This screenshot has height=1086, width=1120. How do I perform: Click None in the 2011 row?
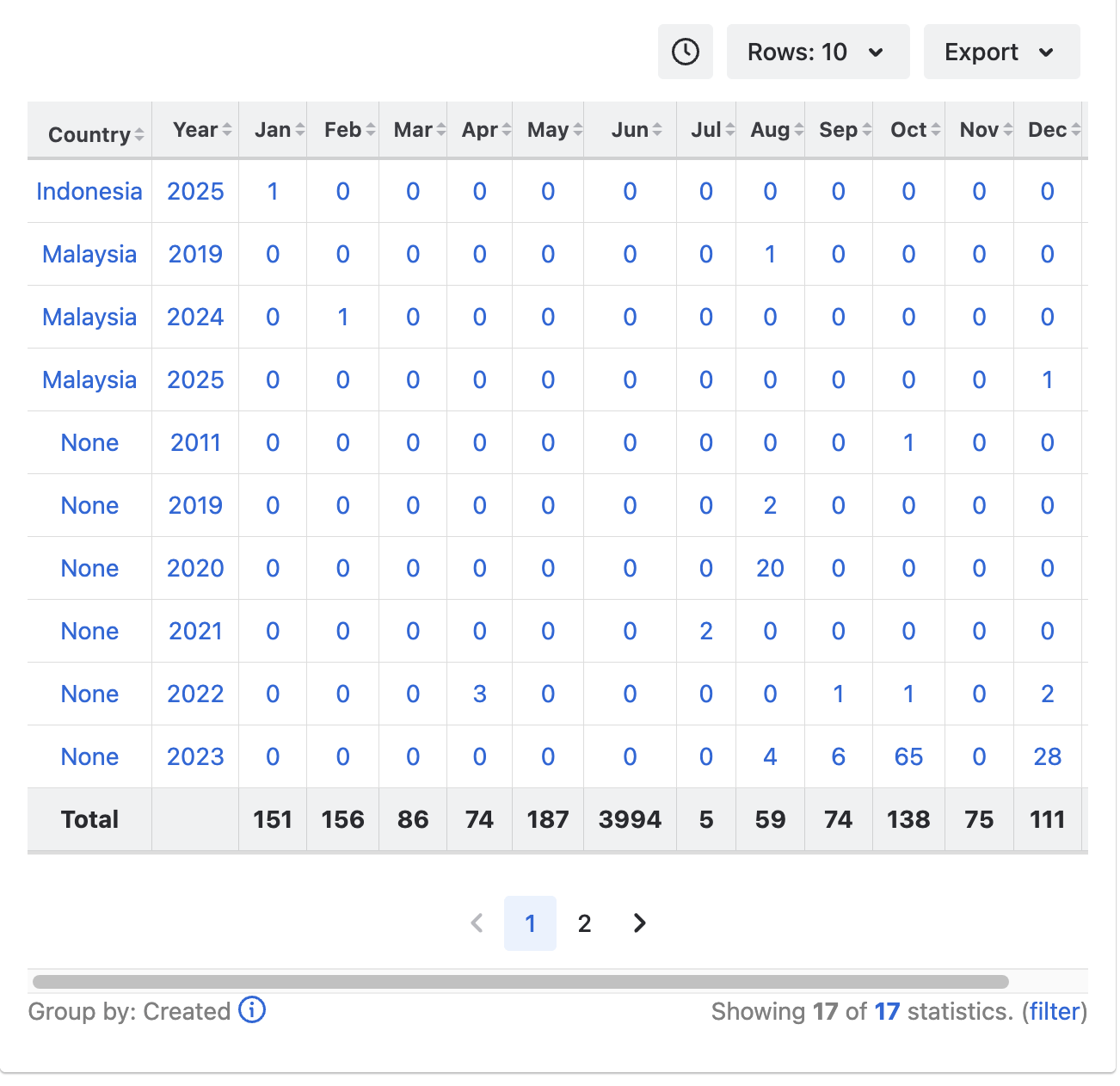(x=89, y=442)
